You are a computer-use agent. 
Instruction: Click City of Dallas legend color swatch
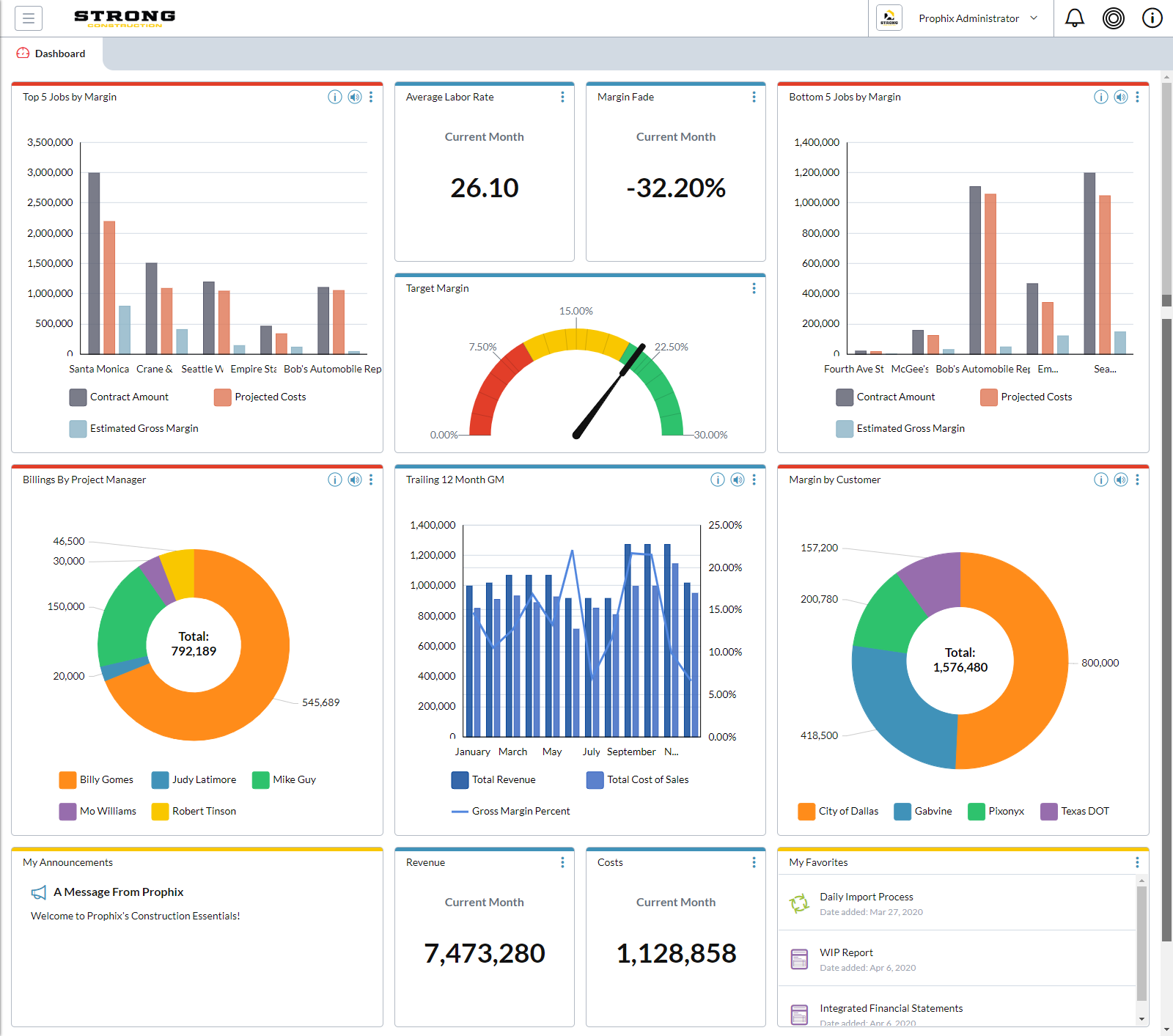tap(806, 811)
